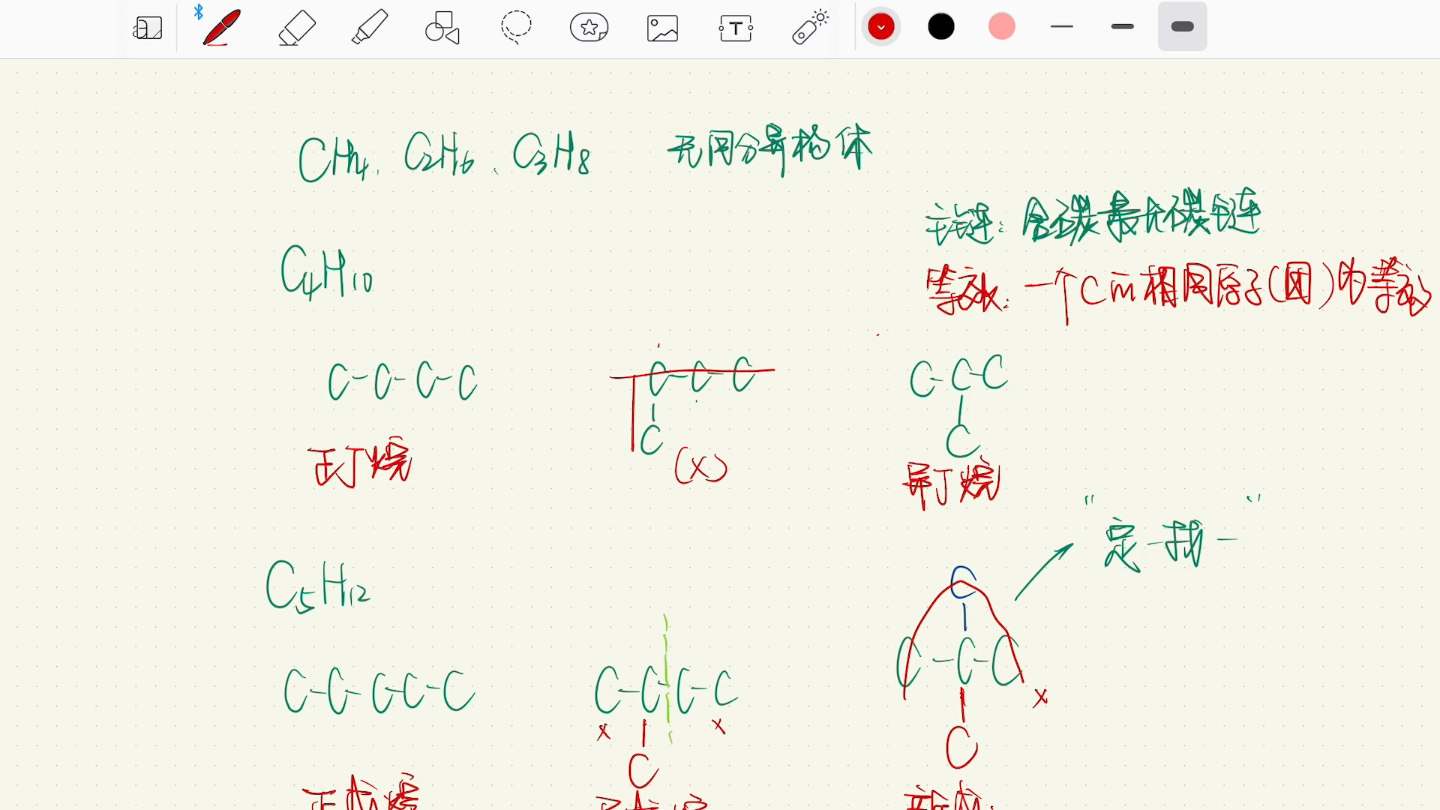The image size is (1440, 810).
Task: Select the thickest stroke width
Action: click(1182, 27)
